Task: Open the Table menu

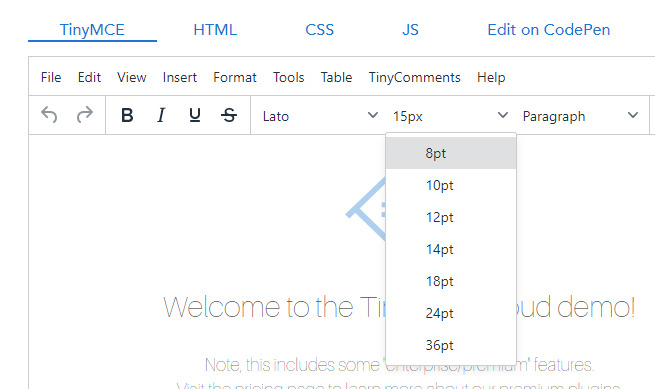Action: [x=336, y=77]
